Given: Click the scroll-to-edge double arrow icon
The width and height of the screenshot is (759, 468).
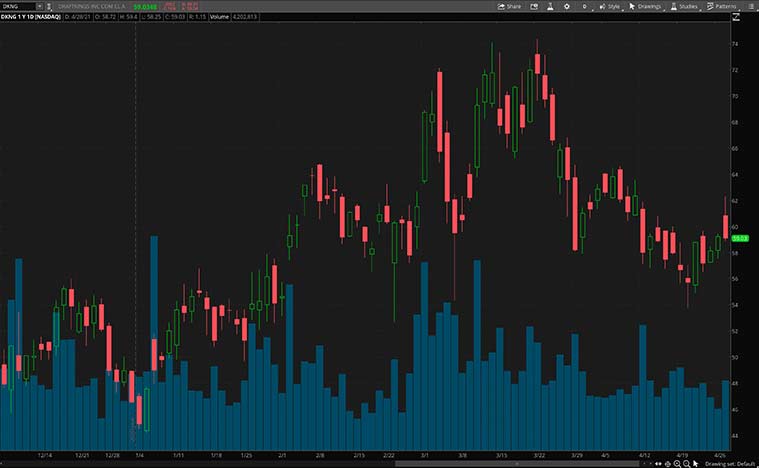Looking at the screenshot, I should pos(658,464).
